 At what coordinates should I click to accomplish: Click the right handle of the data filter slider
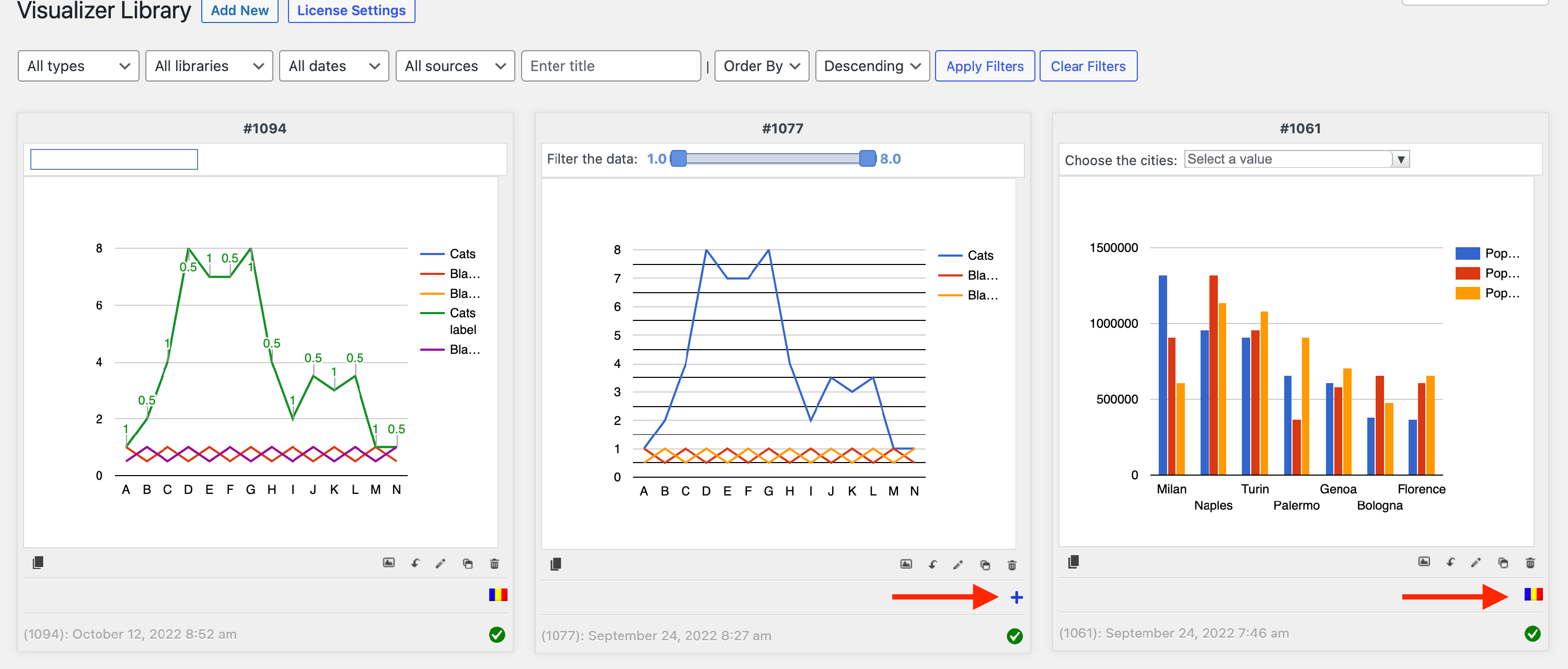[867, 159]
